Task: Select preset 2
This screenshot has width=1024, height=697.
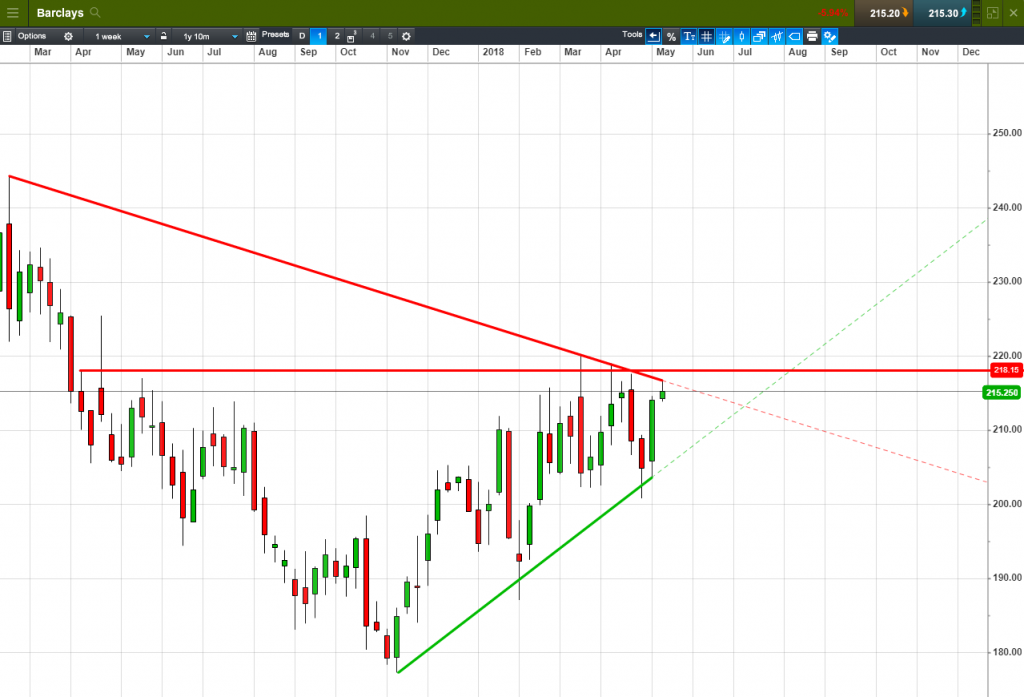Action: (337, 37)
